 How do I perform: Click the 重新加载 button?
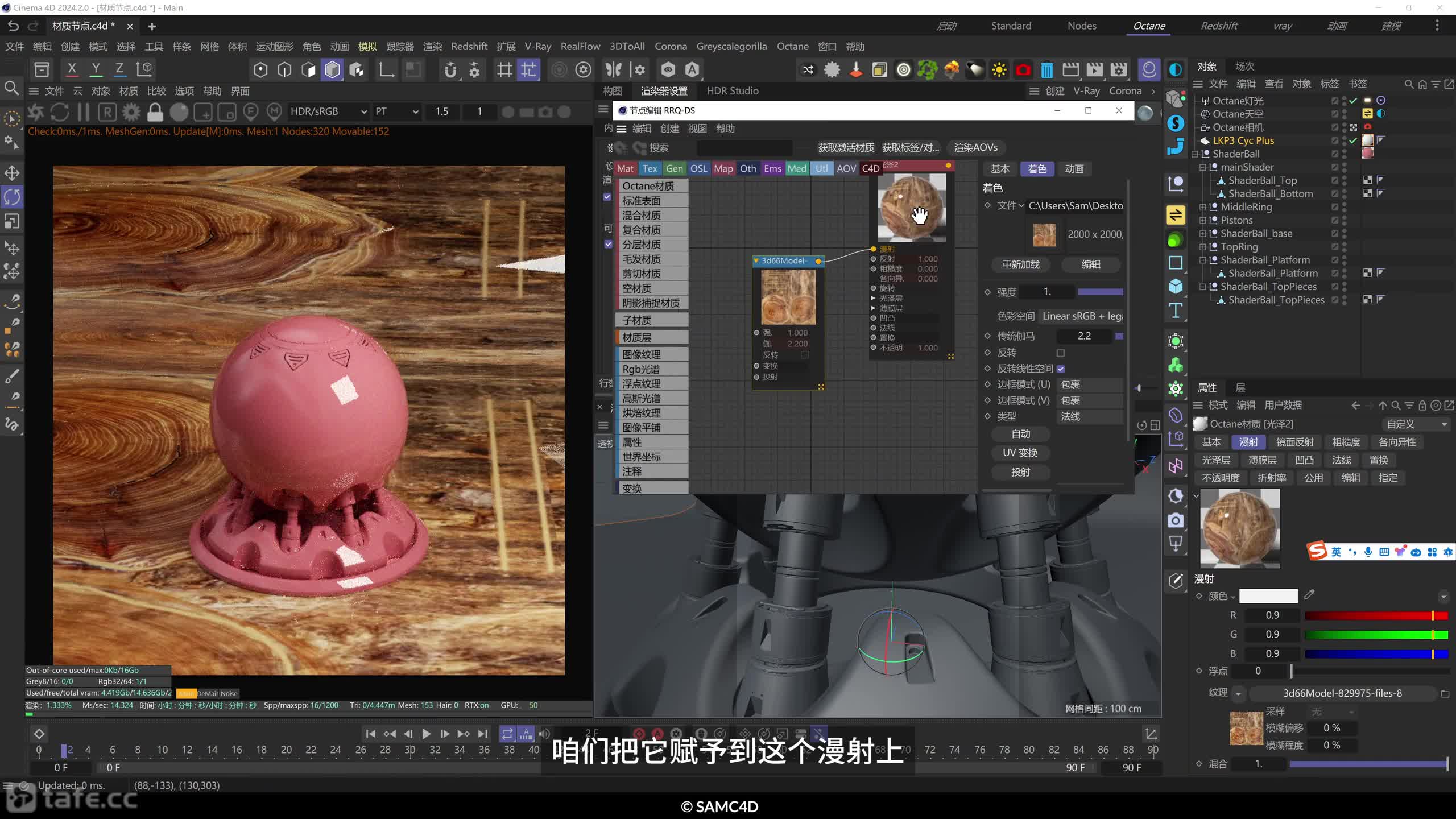coord(1020,264)
